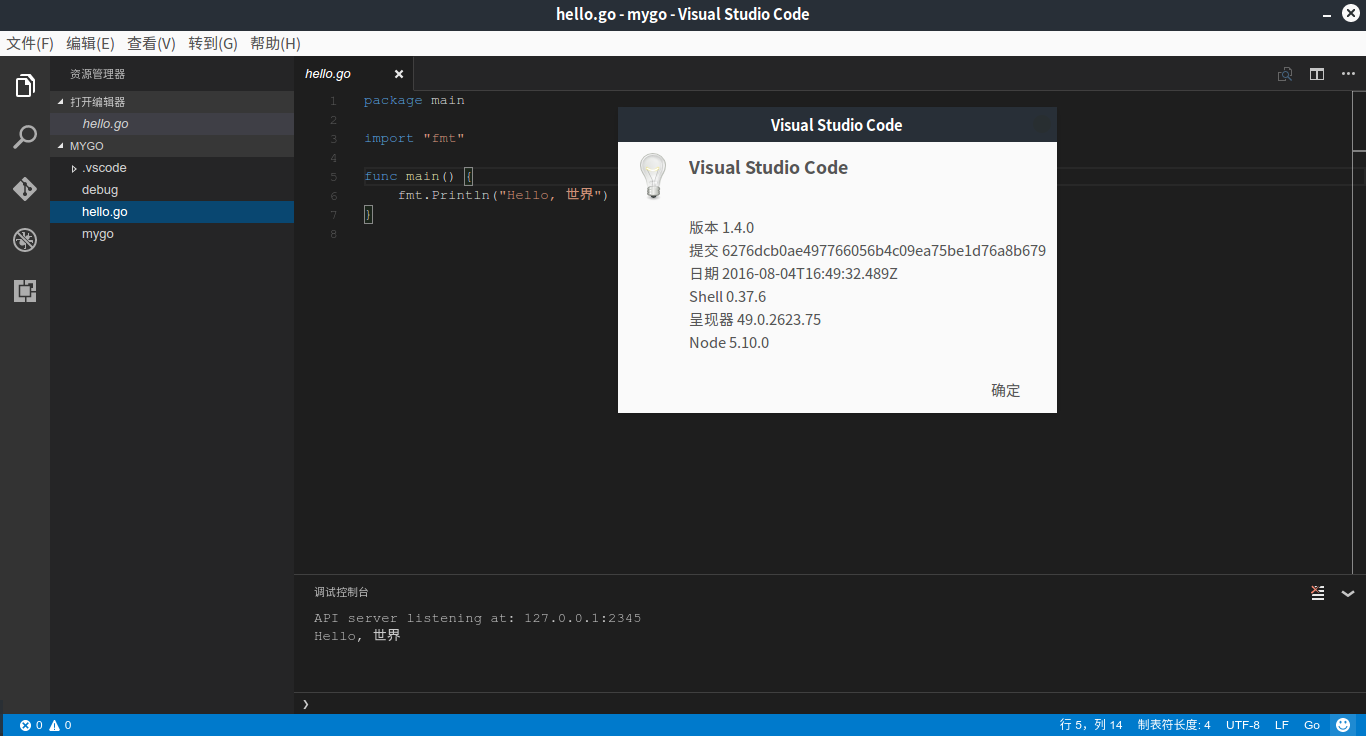This screenshot has height=736, width=1366.
Task: Open the 编辑(E) menu
Action: [90, 44]
